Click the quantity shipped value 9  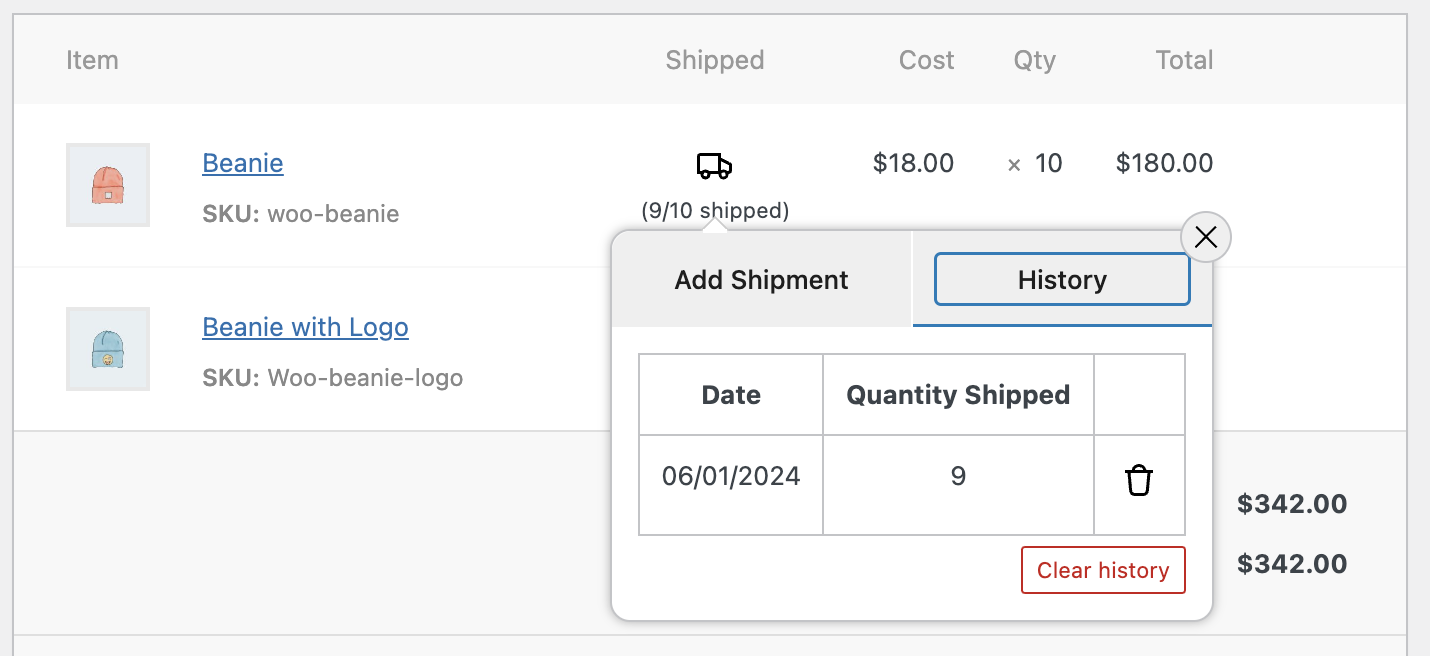pyautogui.click(x=958, y=476)
